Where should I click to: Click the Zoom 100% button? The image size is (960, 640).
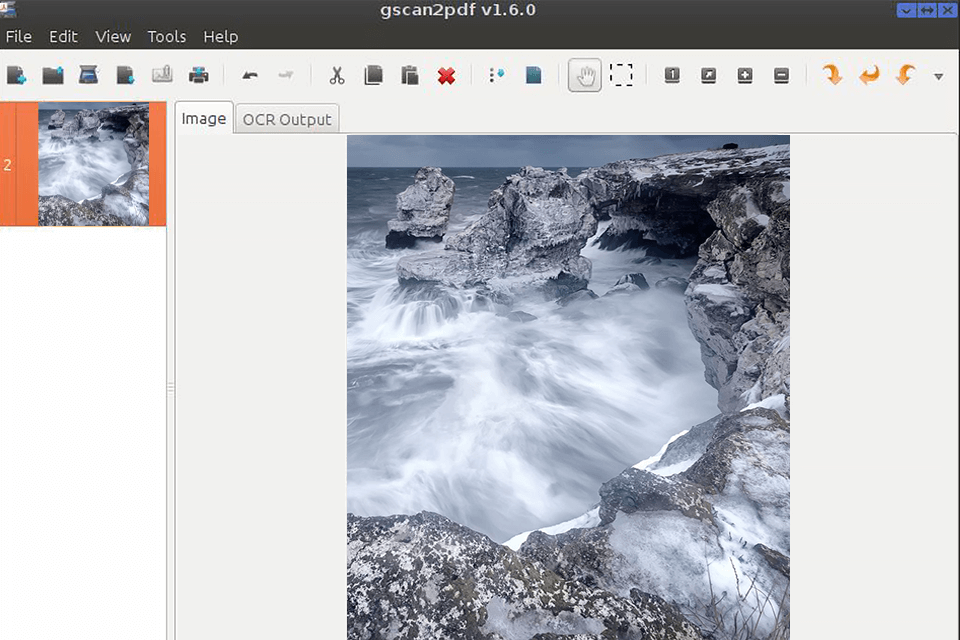click(672, 75)
